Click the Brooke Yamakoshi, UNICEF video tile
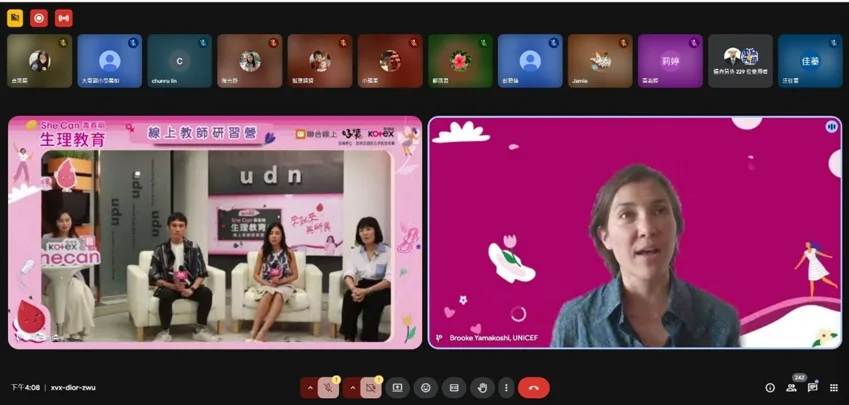Viewport: 849px width, 405px height. (636, 233)
